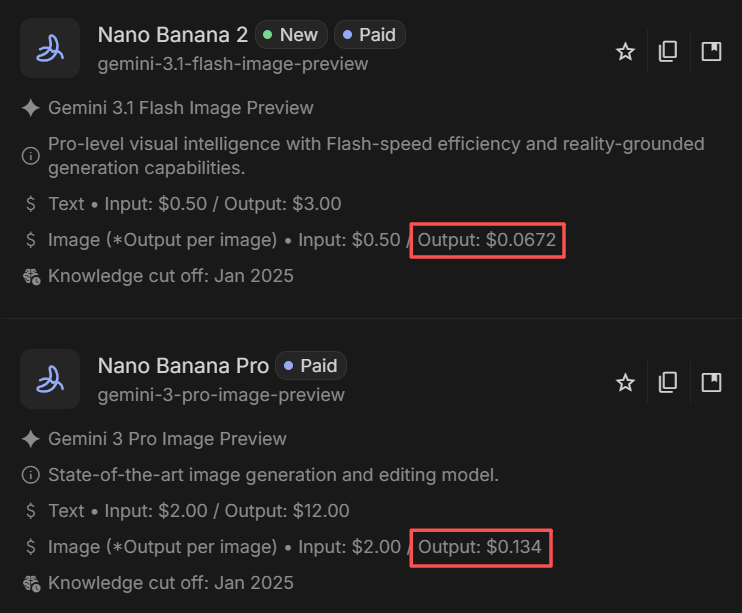Copy the Nano Banana 2 model ID
This screenshot has height=613, width=742.
(x=668, y=52)
